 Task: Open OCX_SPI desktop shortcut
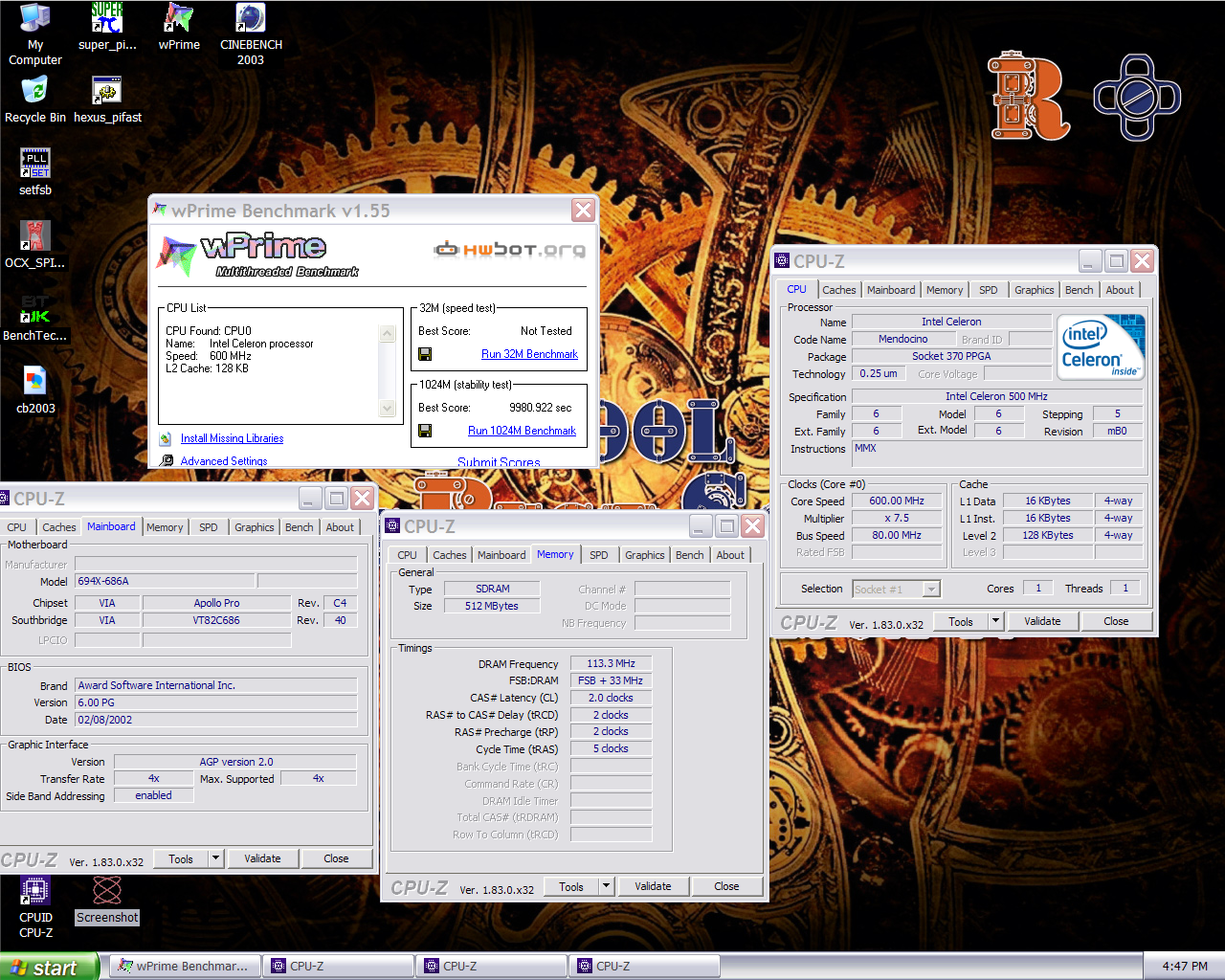click(x=35, y=245)
